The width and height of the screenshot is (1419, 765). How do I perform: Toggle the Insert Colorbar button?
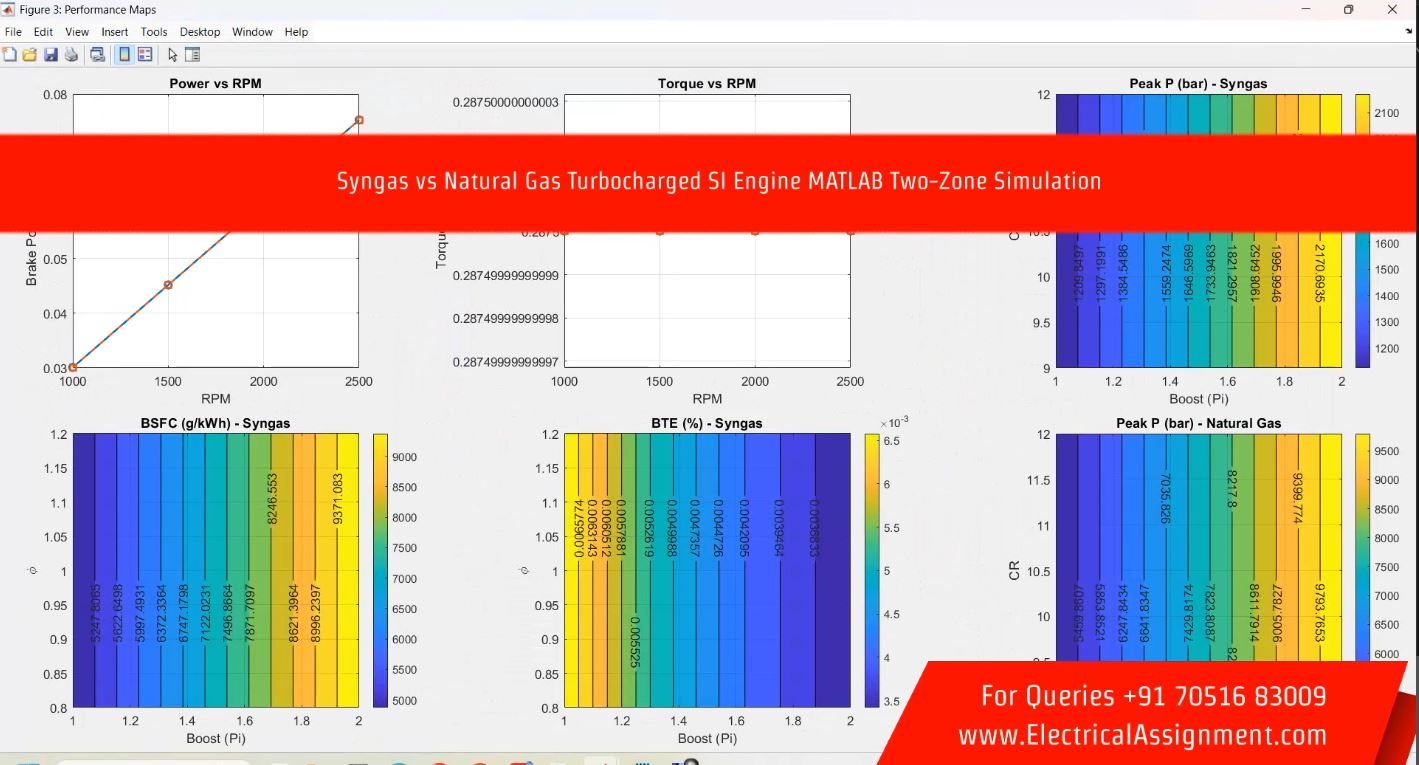[x=124, y=55]
